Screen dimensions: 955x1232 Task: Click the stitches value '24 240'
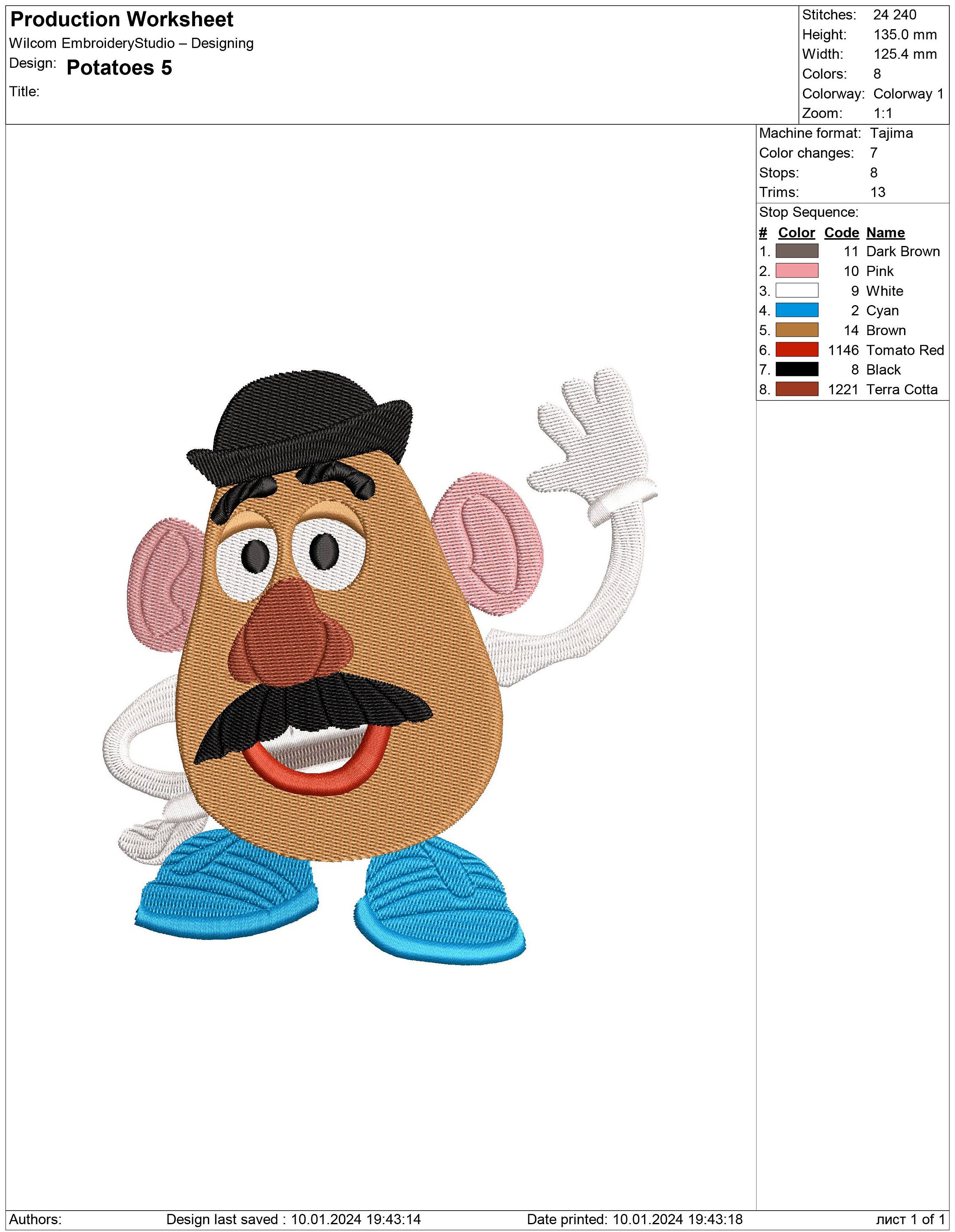(x=895, y=15)
